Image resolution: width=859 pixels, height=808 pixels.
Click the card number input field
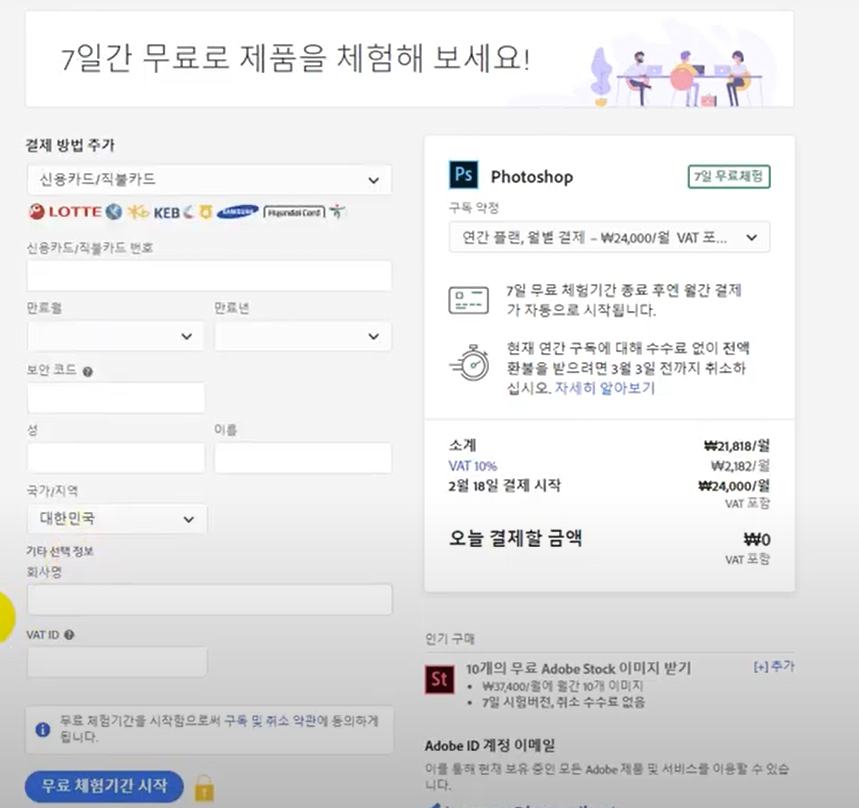[x=209, y=276]
